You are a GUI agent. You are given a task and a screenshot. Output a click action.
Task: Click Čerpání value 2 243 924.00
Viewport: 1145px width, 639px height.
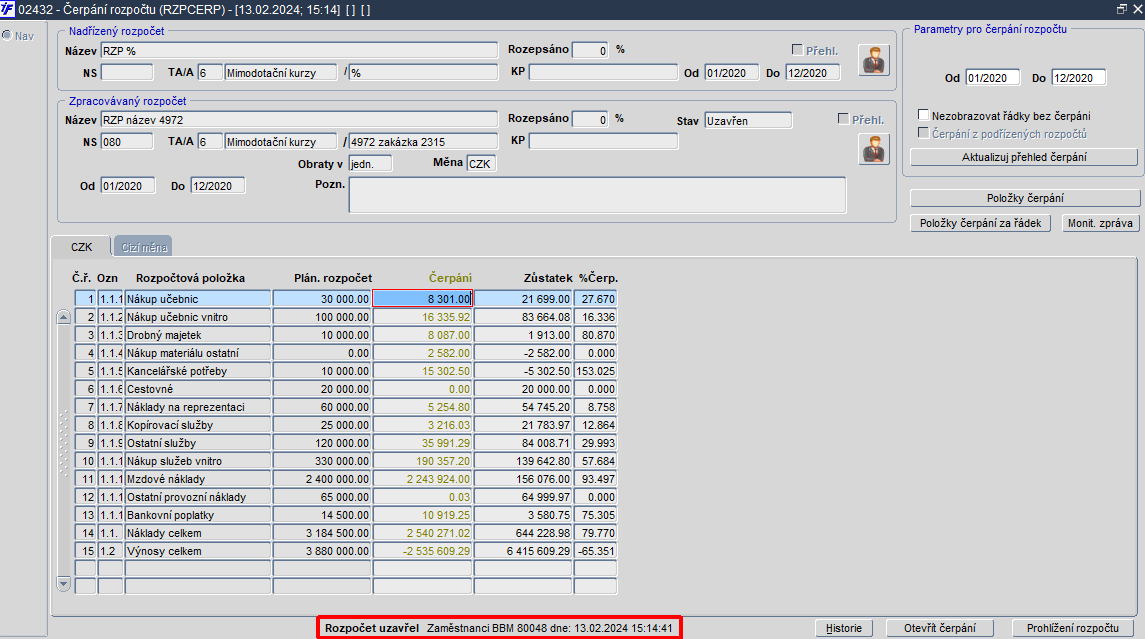423,479
